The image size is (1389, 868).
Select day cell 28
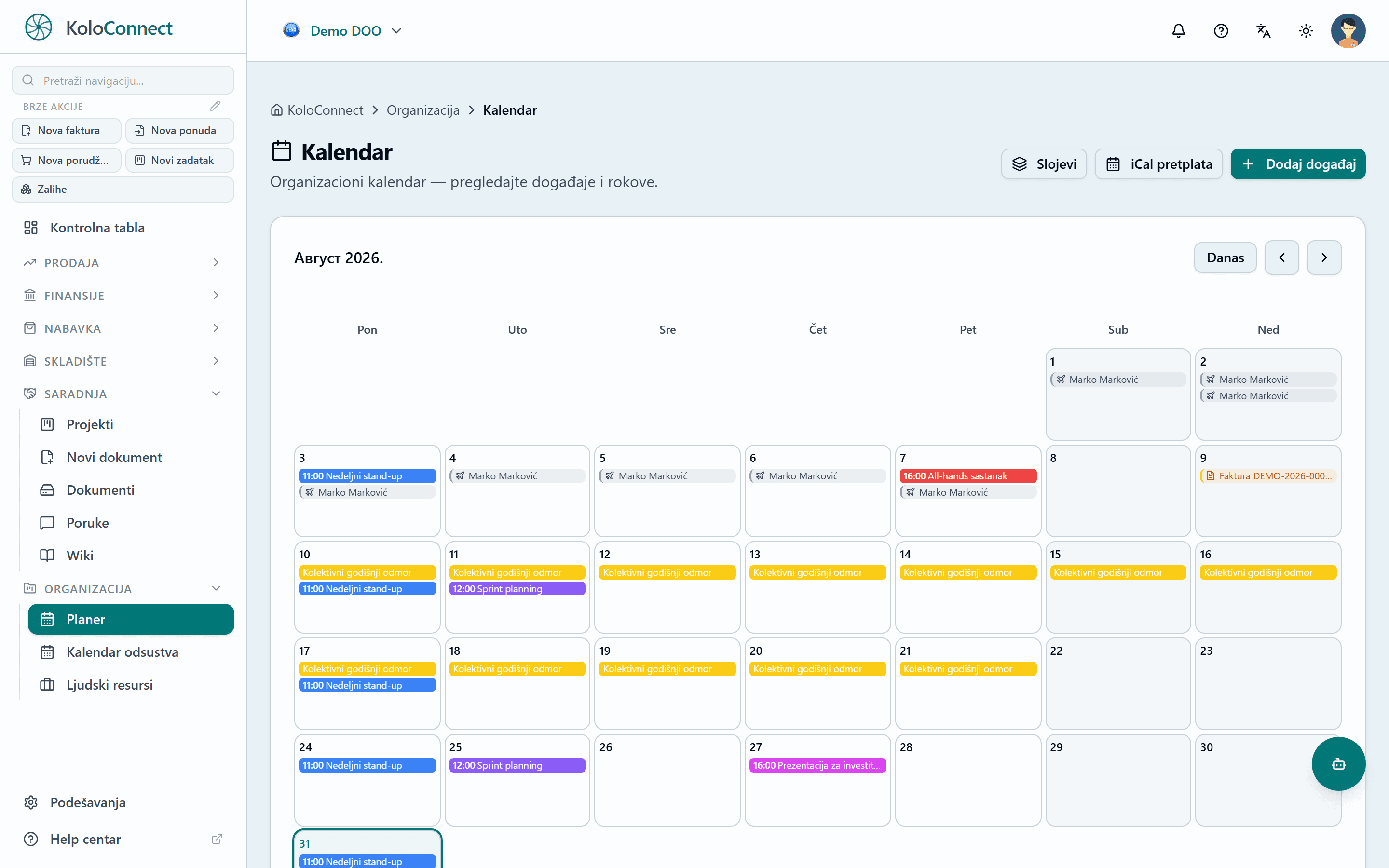tap(967, 780)
